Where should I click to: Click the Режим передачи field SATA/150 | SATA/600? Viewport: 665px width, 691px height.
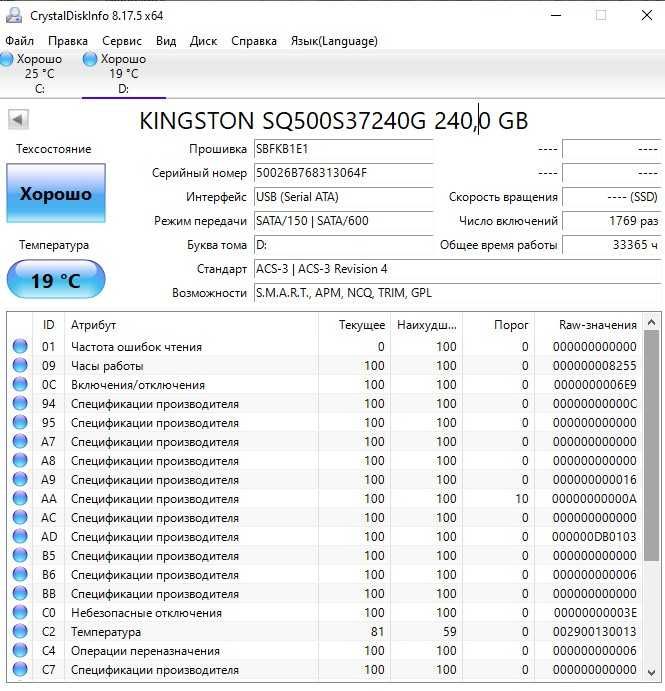click(343, 221)
